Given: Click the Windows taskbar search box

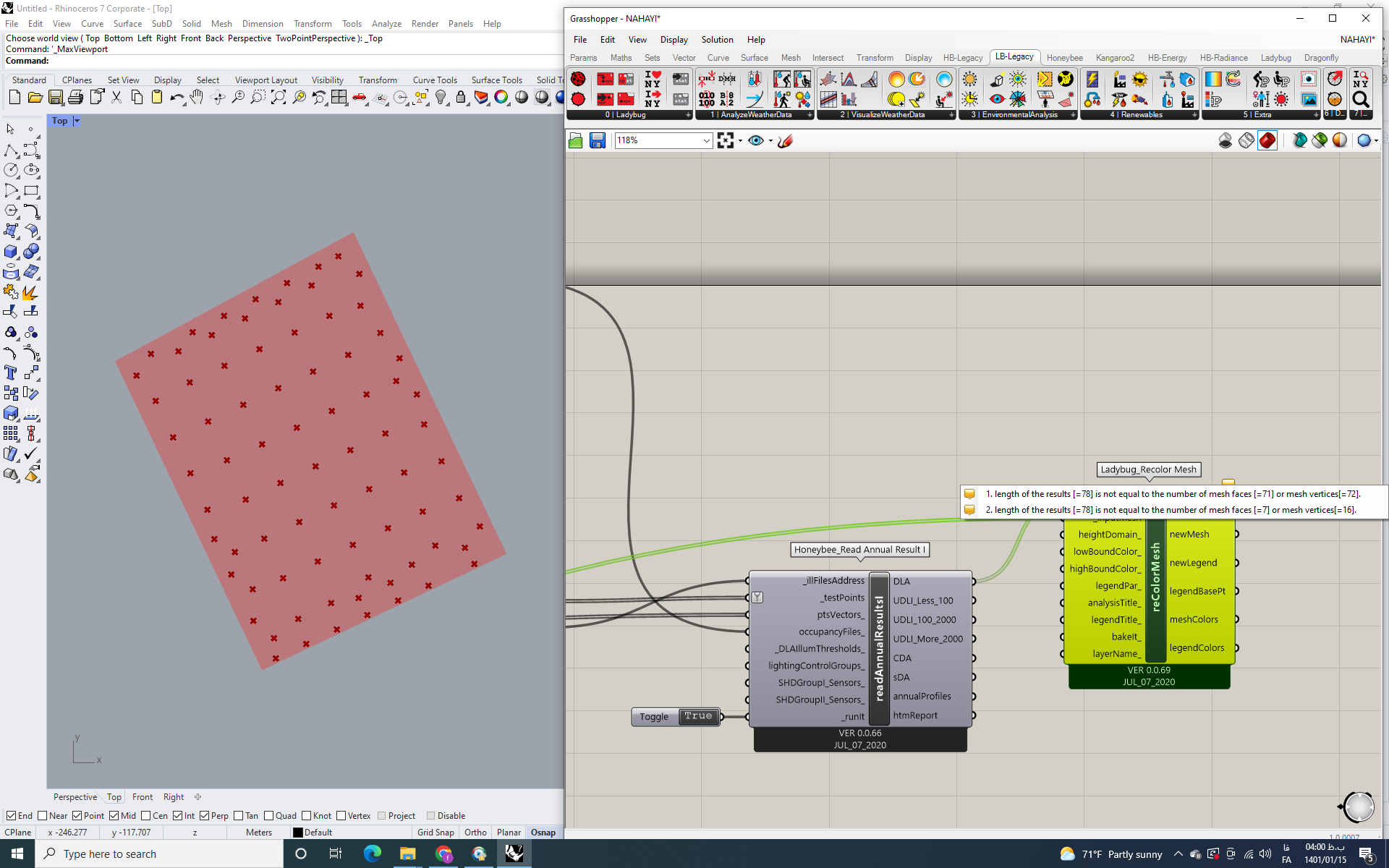Looking at the screenshot, I should click(159, 854).
